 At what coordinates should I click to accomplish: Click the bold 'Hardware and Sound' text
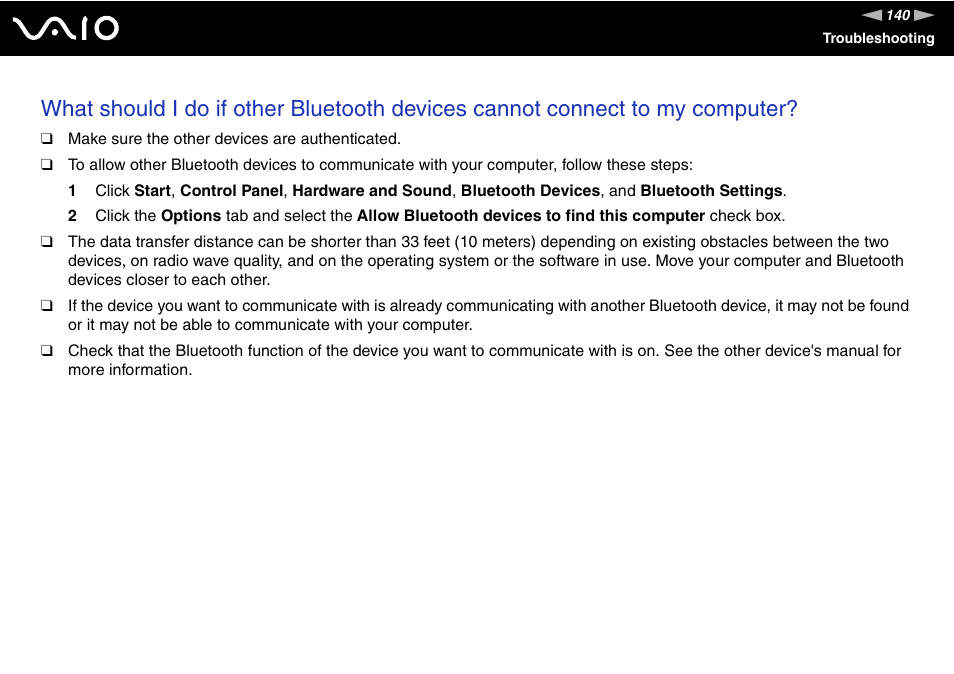[372, 191]
